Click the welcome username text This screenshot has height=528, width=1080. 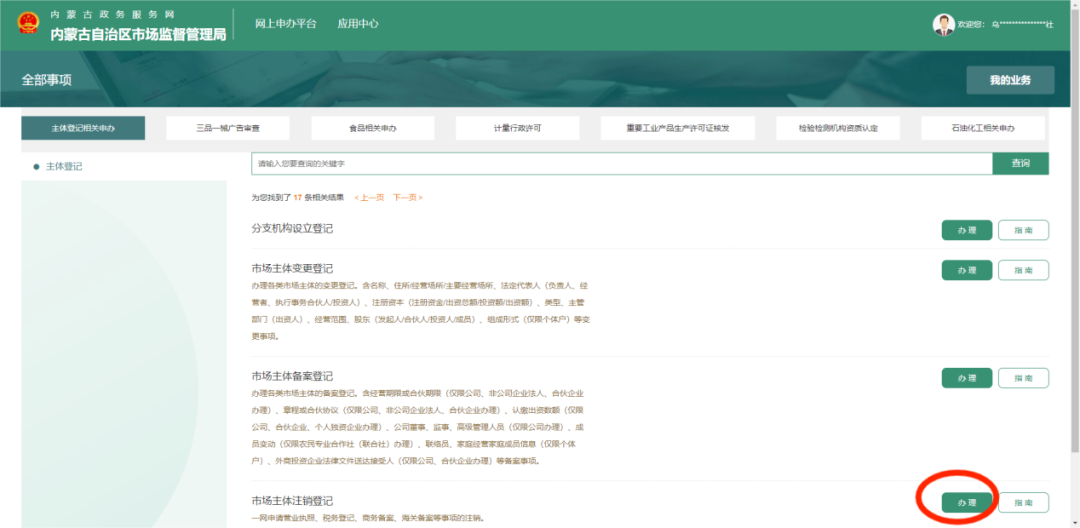tap(1006, 25)
